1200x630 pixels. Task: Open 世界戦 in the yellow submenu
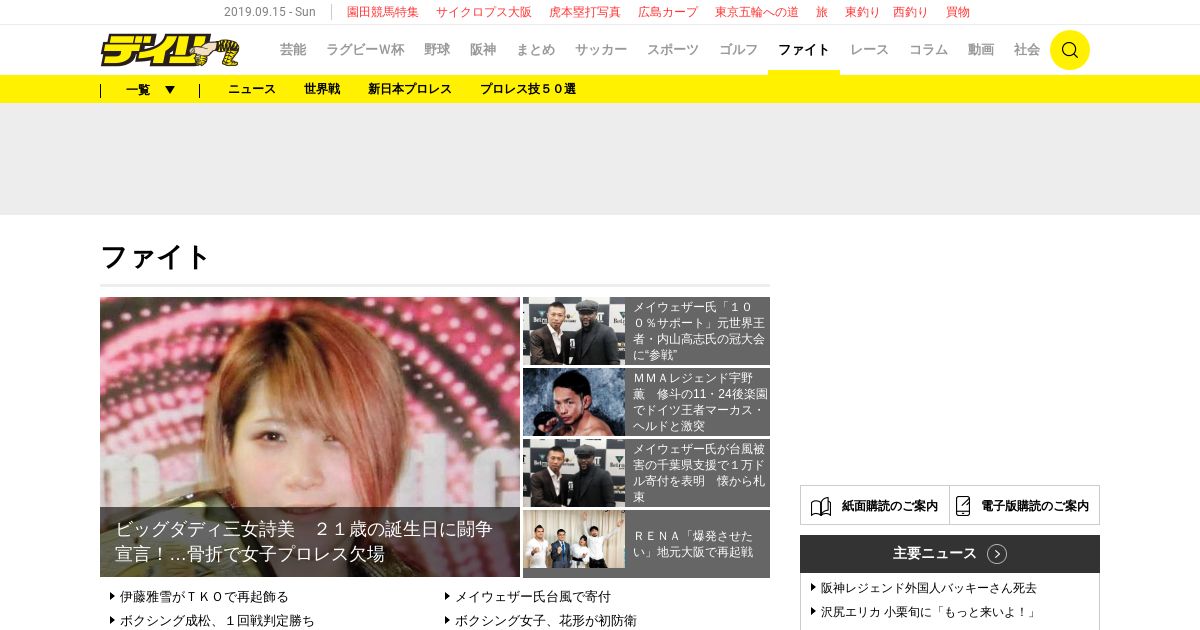(x=322, y=89)
